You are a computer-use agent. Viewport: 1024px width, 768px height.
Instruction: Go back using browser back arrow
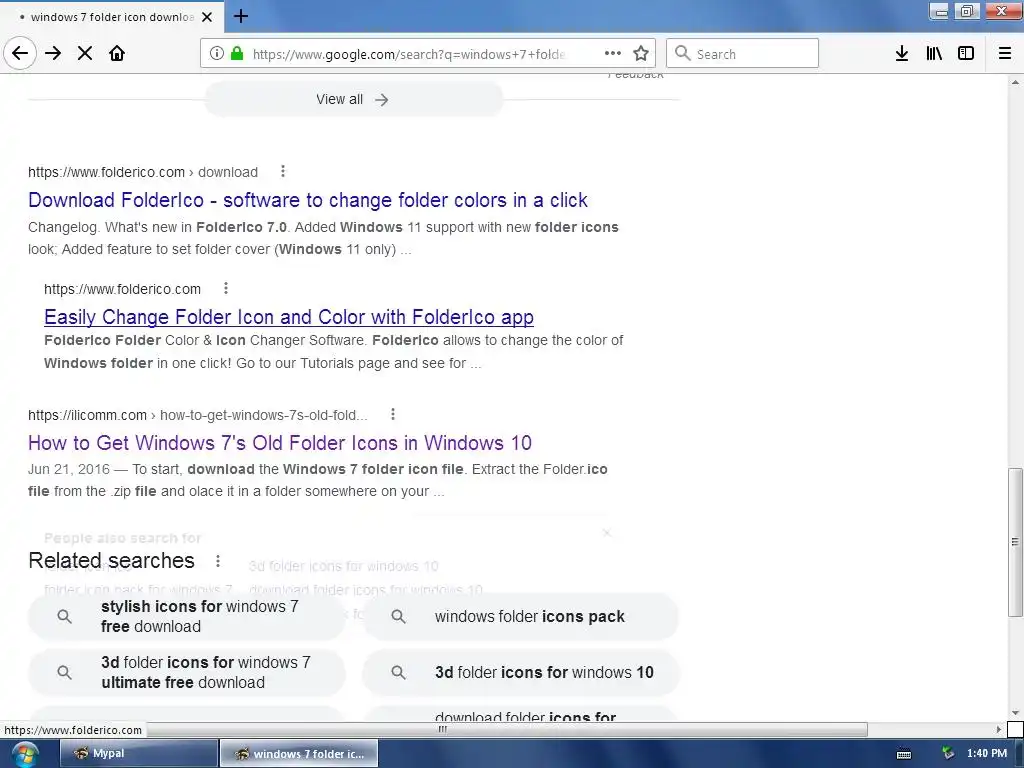pyautogui.click(x=20, y=53)
